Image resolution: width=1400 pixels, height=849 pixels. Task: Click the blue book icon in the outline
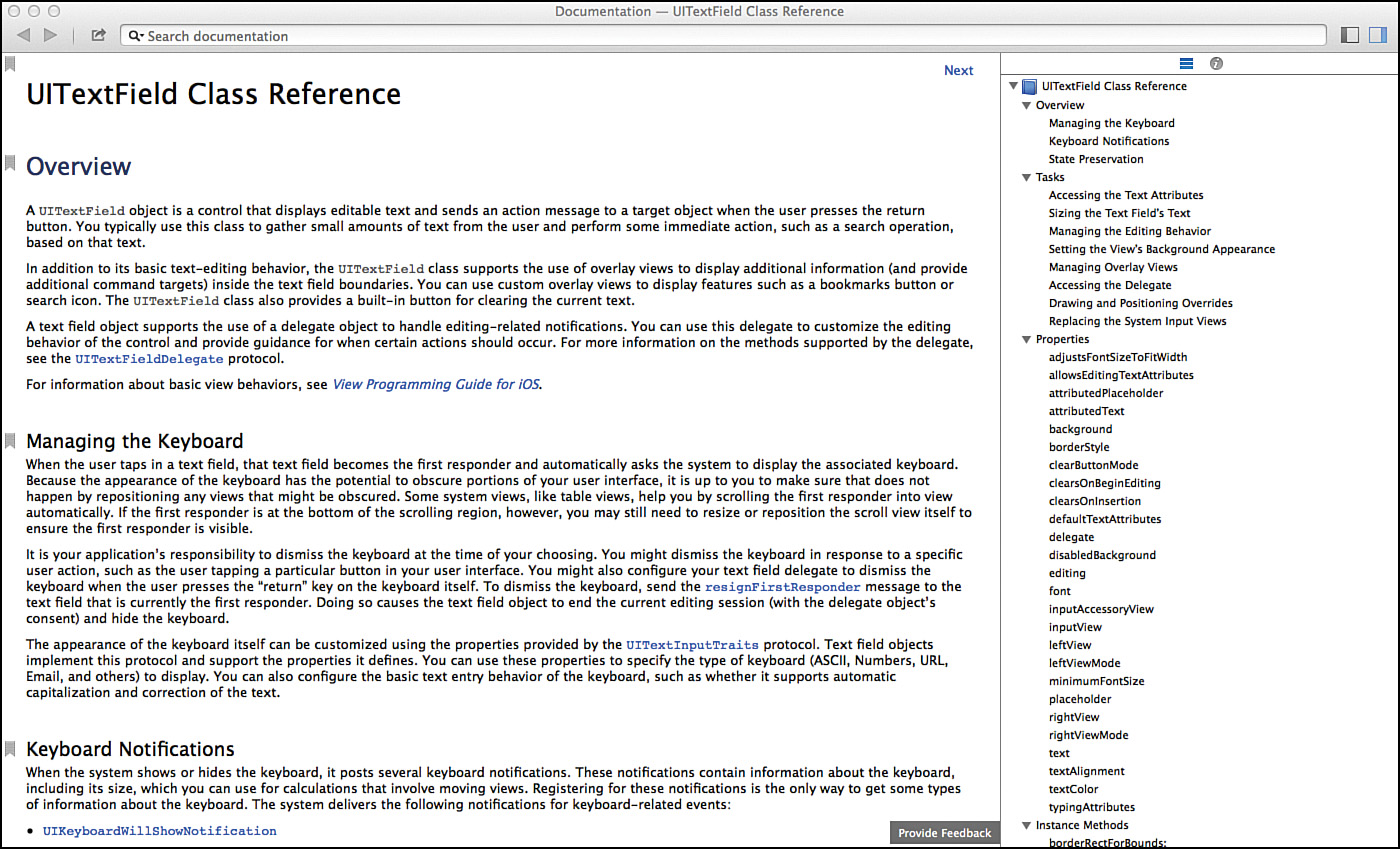coord(1029,86)
